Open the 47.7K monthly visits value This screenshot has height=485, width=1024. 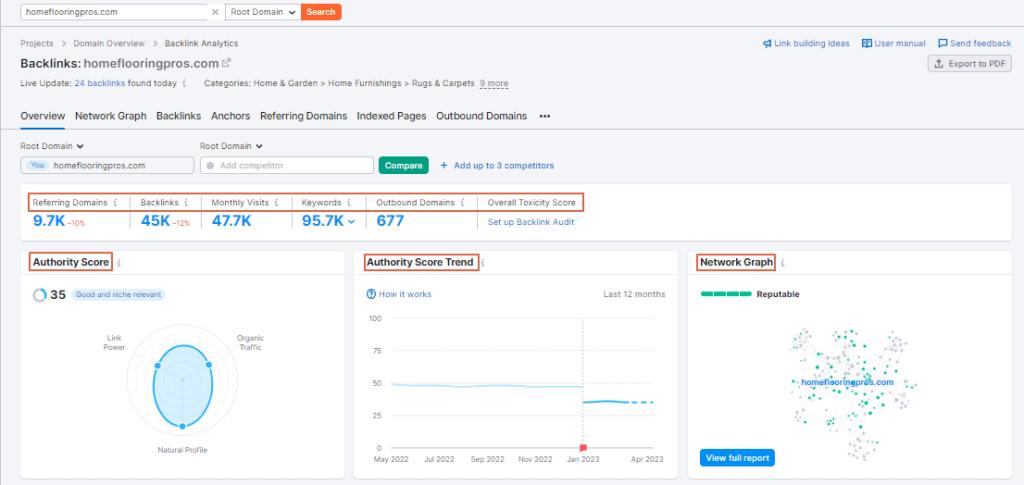coord(231,221)
